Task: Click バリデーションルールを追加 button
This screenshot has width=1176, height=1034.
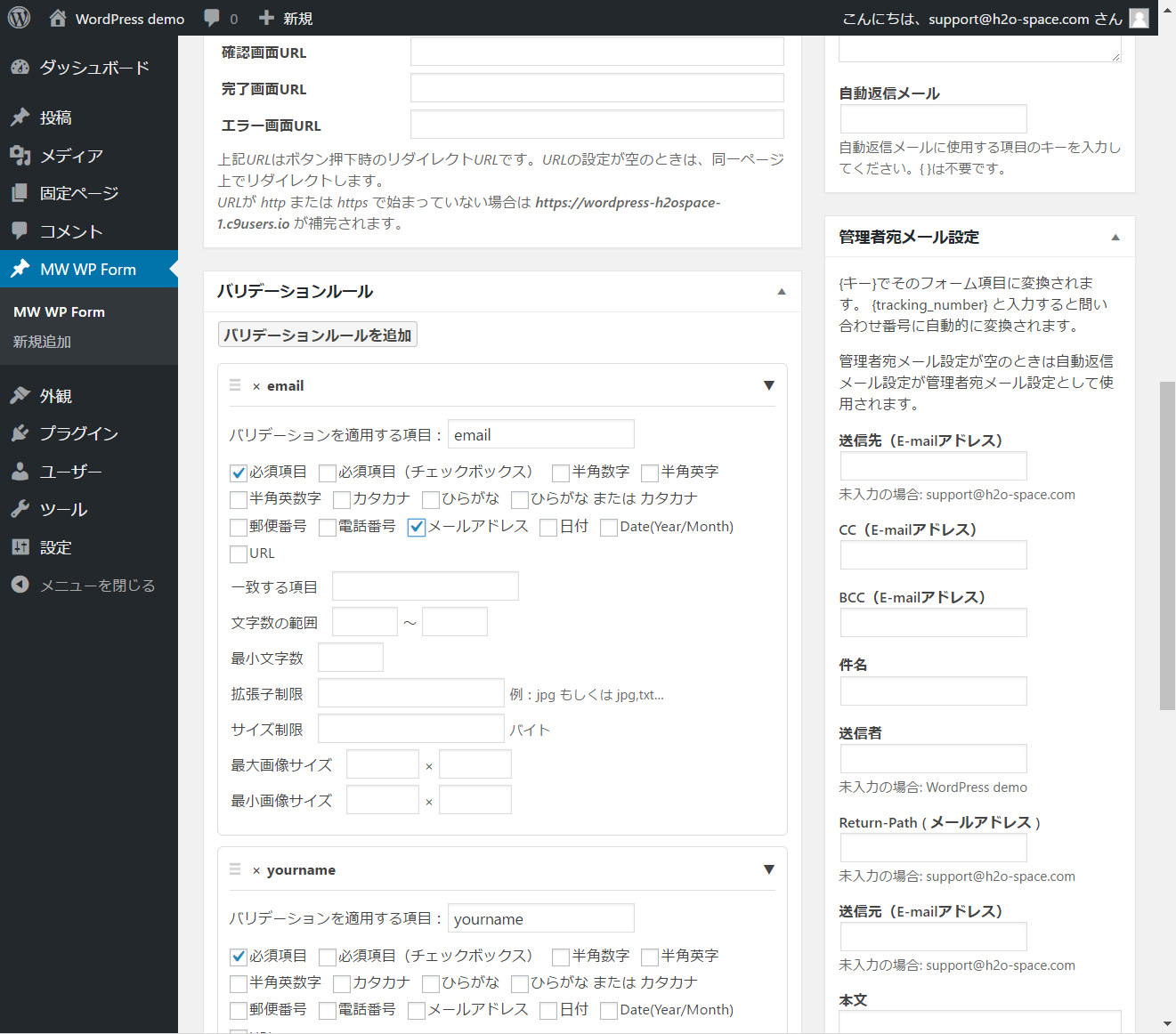Action: 318,335
